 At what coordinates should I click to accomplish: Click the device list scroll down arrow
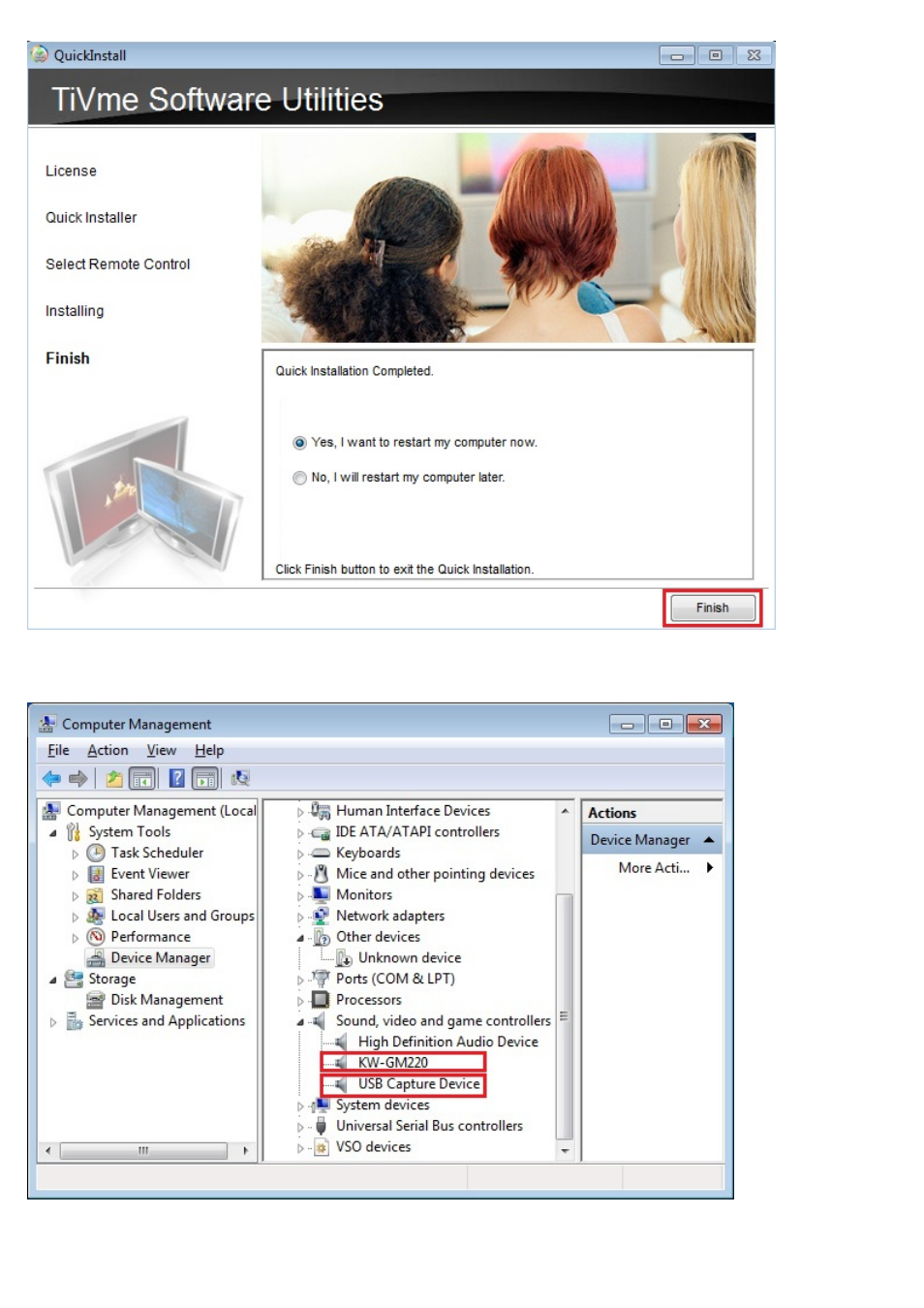click(x=565, y=1151)
